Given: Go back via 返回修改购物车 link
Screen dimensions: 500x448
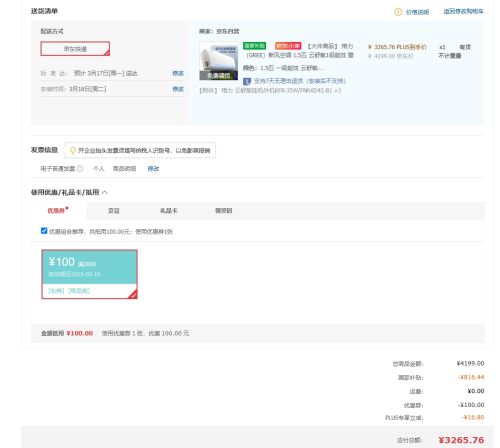Looking at the screenshot, I should click(x=463, y=11).
